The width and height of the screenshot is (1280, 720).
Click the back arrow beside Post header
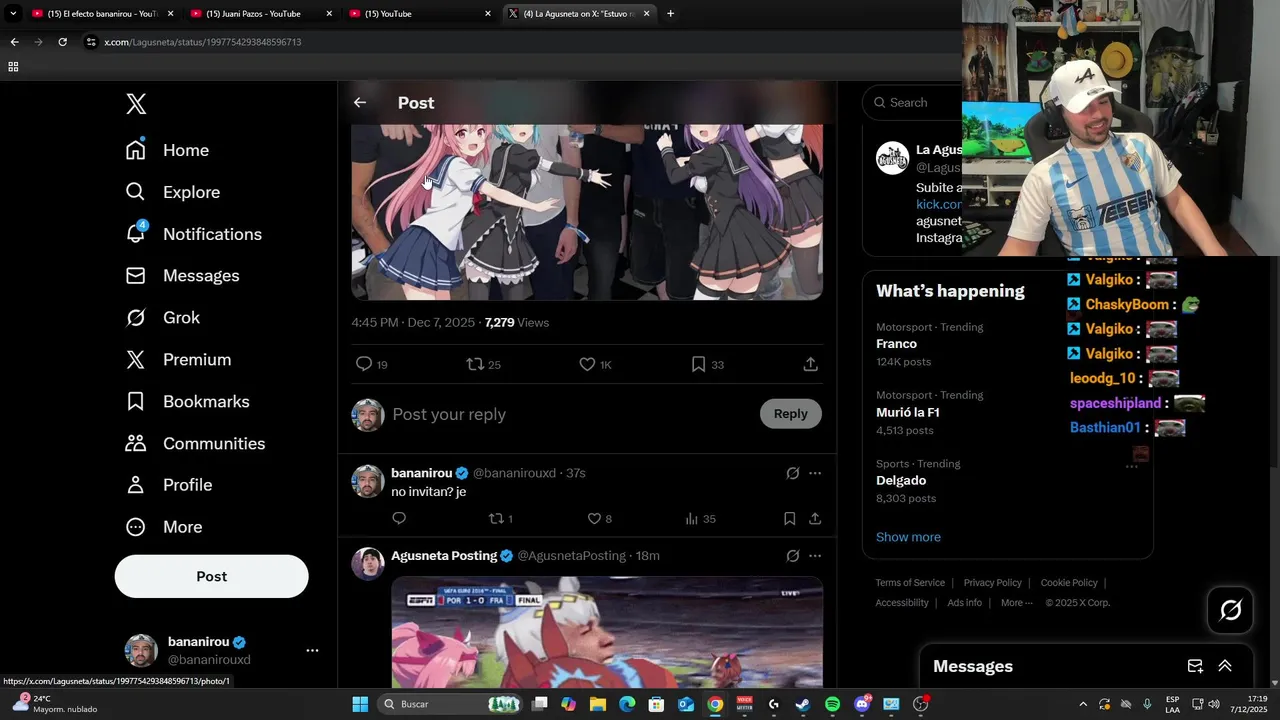tap(360, 103)
